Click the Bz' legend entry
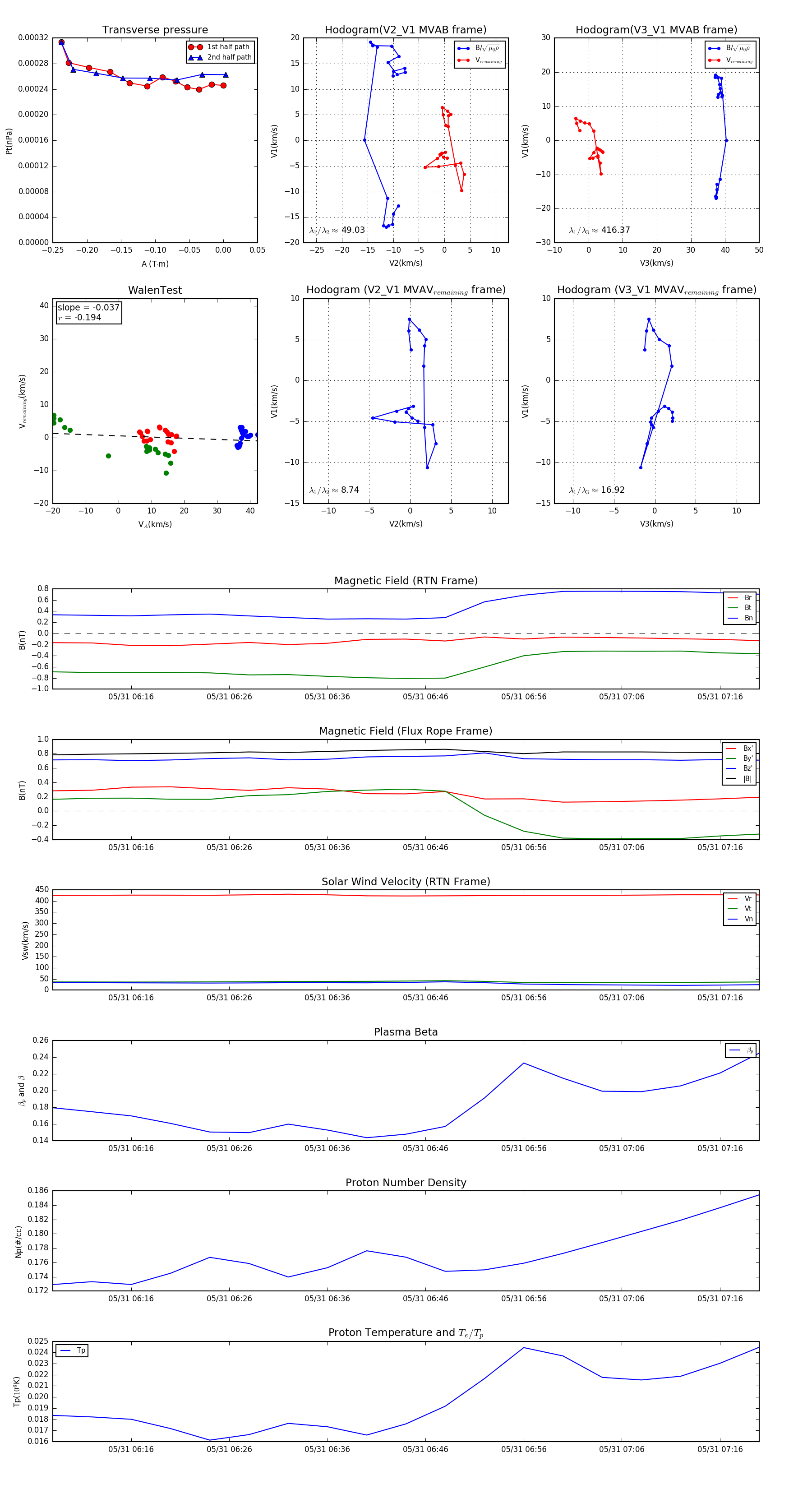 click(740, 768)
